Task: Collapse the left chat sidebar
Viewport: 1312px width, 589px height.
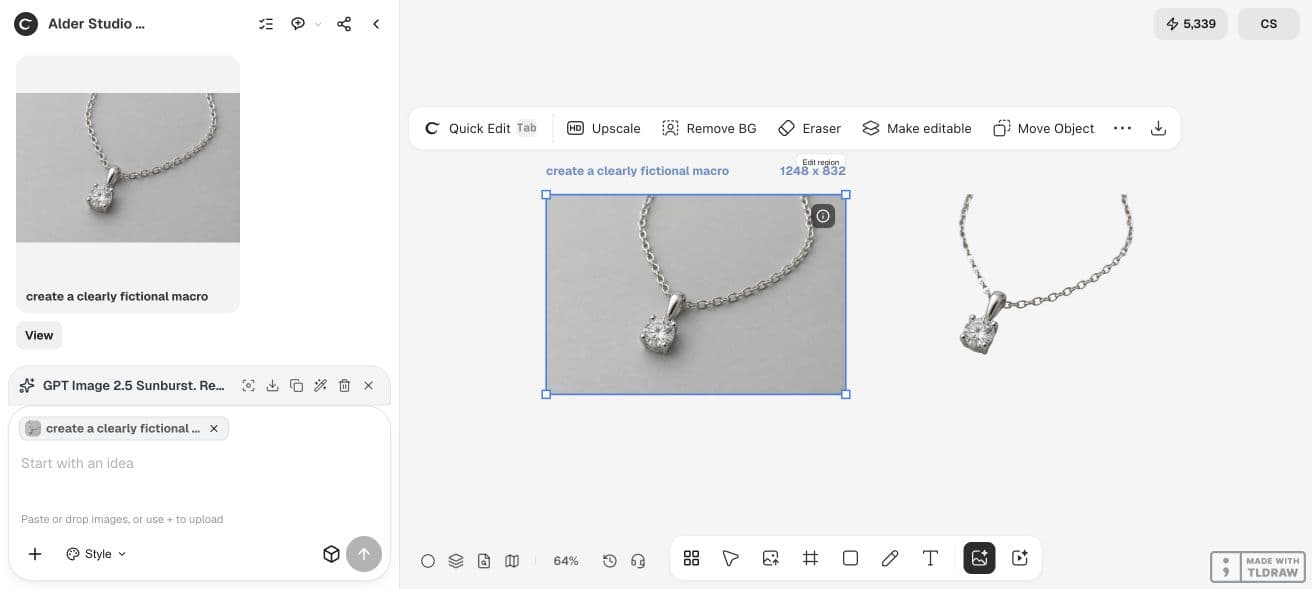Action: click(376, 24)
